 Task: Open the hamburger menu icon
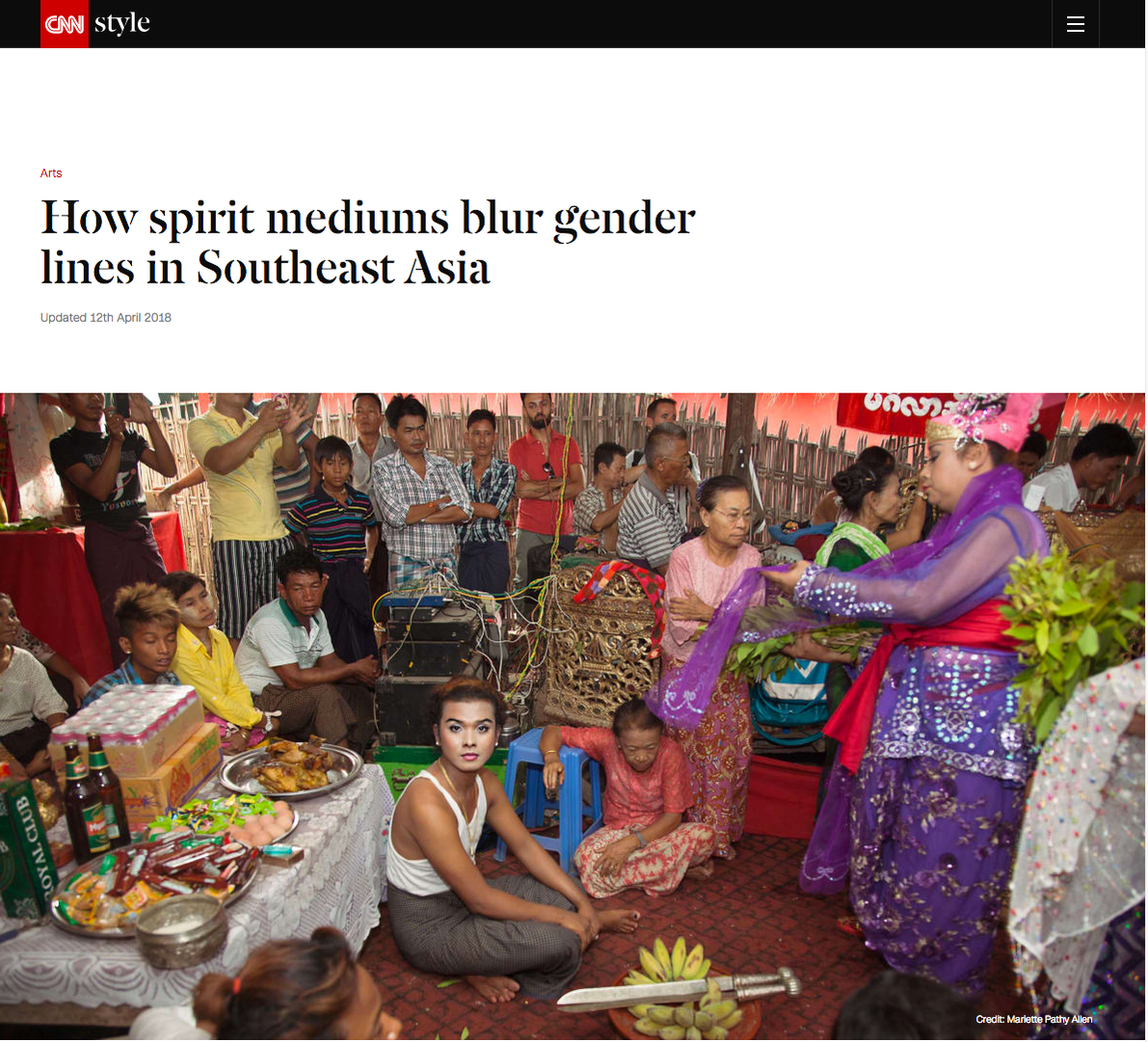point(1075,24)
